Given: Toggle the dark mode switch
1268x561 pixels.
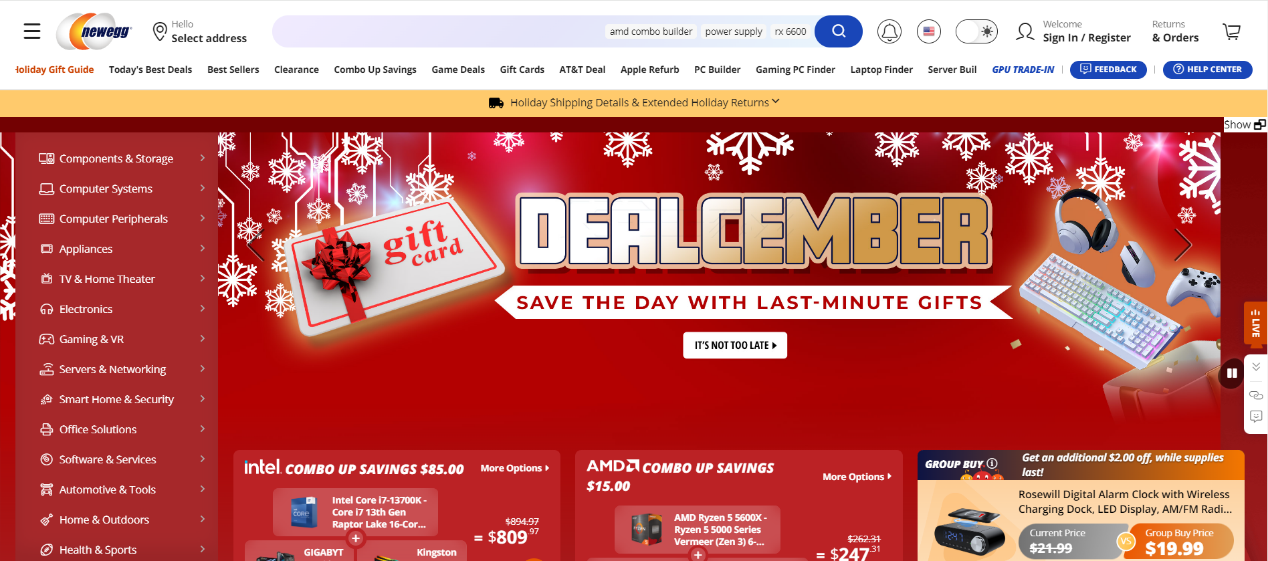Looking at the screenshot, I should coord(976,32).
